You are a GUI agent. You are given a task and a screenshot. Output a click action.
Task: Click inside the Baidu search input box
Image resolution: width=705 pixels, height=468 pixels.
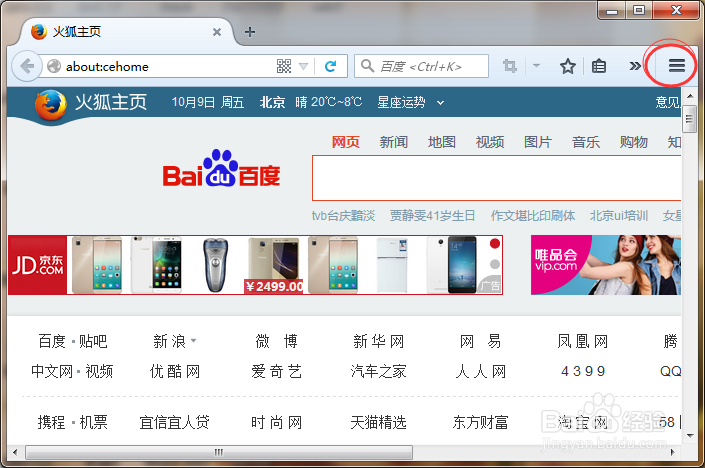(x=496, y=178)
